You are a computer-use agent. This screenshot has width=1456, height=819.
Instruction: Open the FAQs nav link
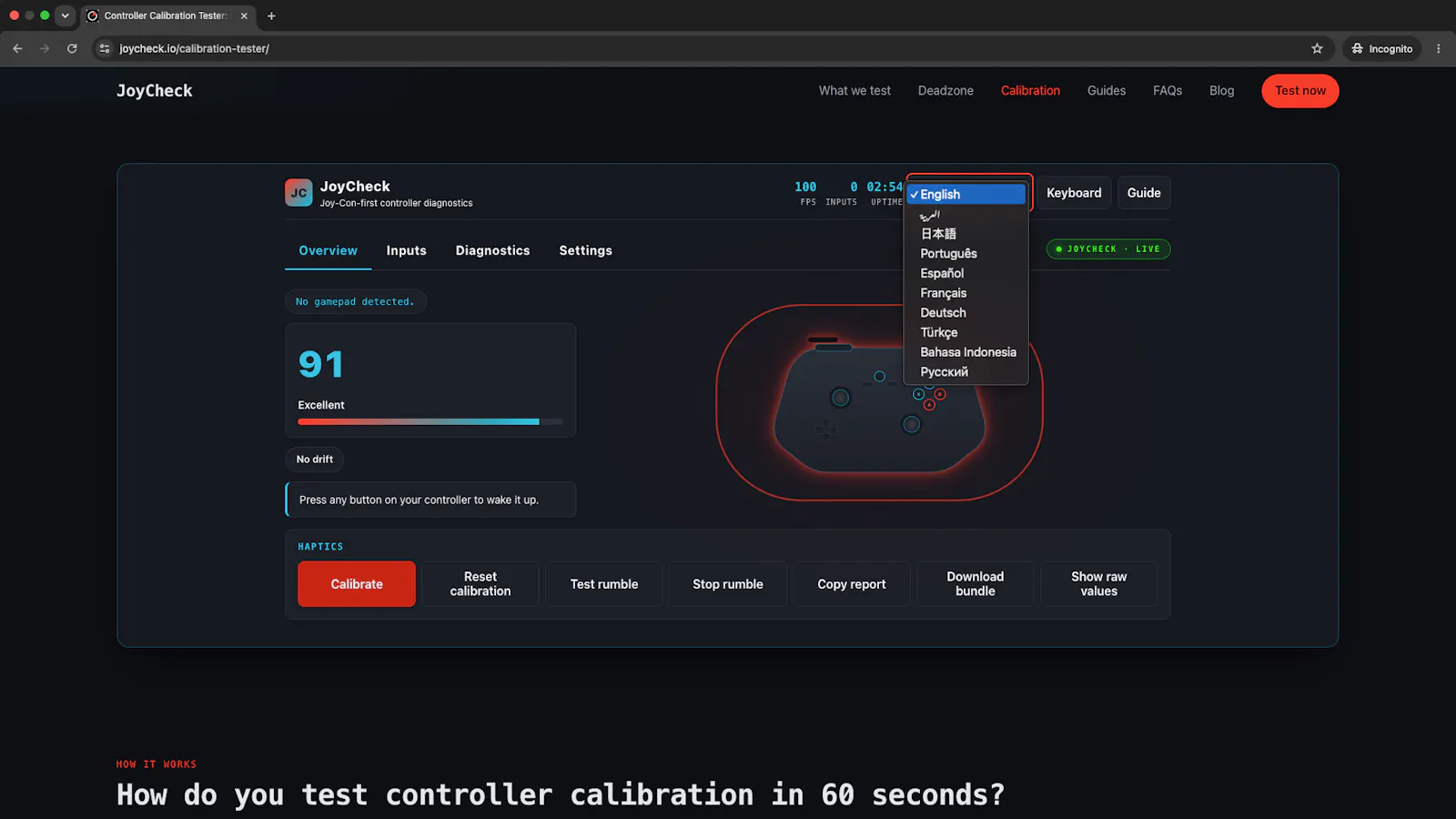coord(1168,90)
